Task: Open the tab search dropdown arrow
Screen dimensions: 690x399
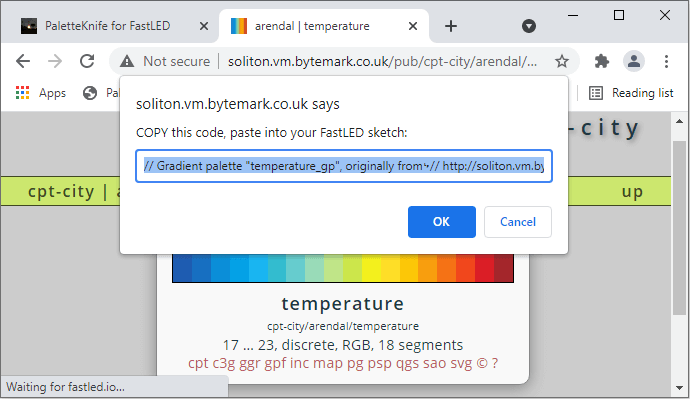Action: click(529, 26)
